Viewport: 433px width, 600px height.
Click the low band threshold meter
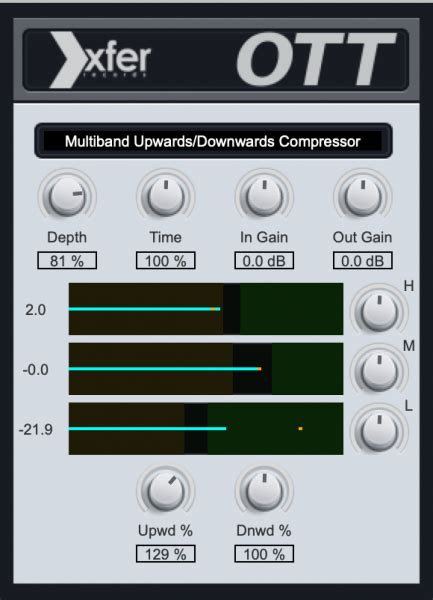click(206, 429)
